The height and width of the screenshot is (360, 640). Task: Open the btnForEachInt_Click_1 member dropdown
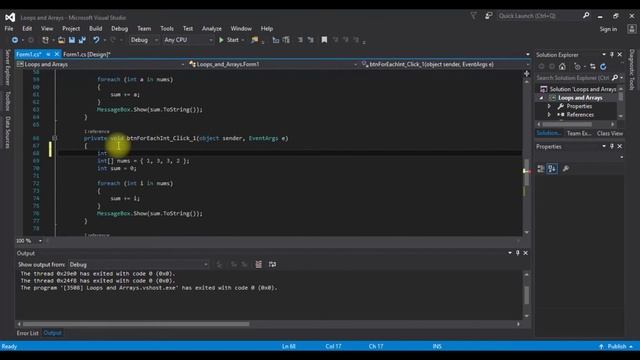click(x=444, y=64)
